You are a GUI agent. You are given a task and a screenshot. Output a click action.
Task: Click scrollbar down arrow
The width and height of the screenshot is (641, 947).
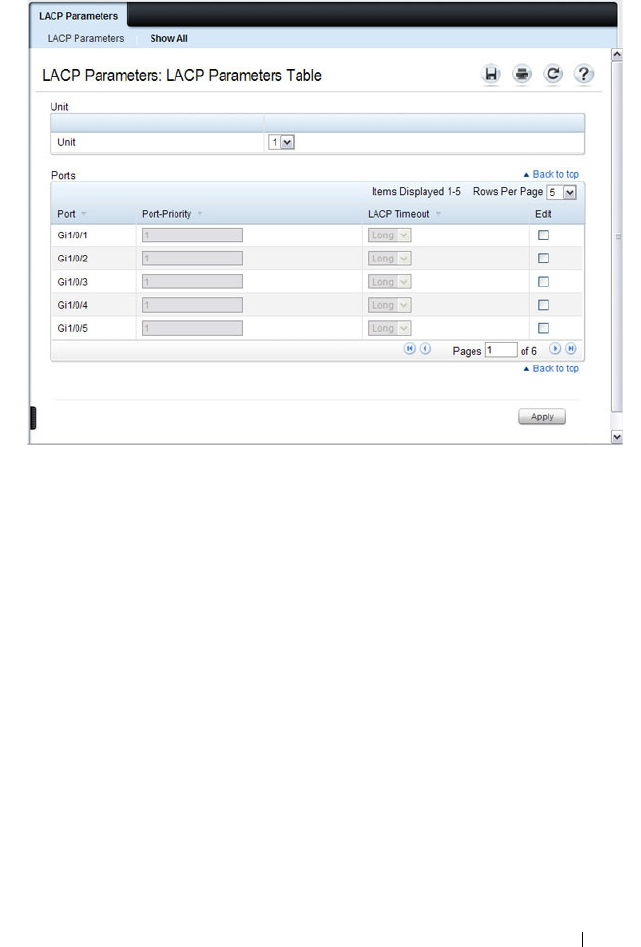pyautogui.click(x=617, y=437)
